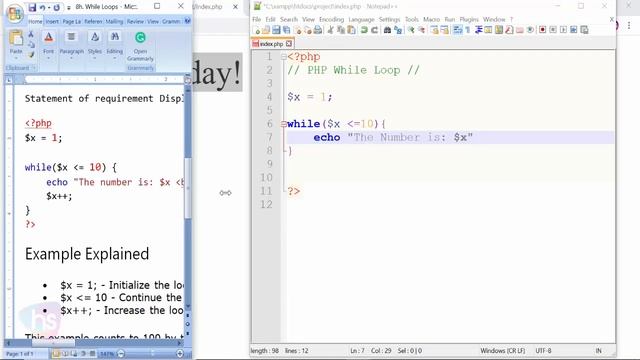
Task: Expand the Font group in Word ribbon
Action: pos(49,46)
